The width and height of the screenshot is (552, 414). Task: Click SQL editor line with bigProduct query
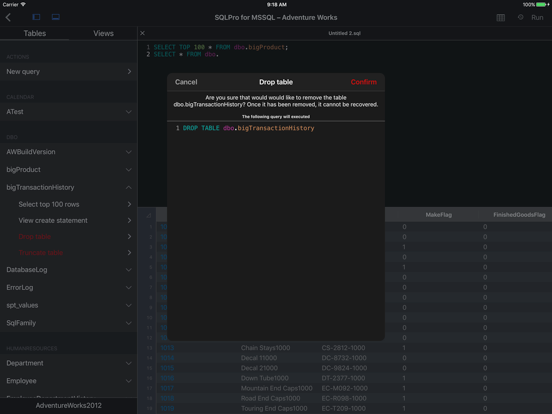[221, 47]
